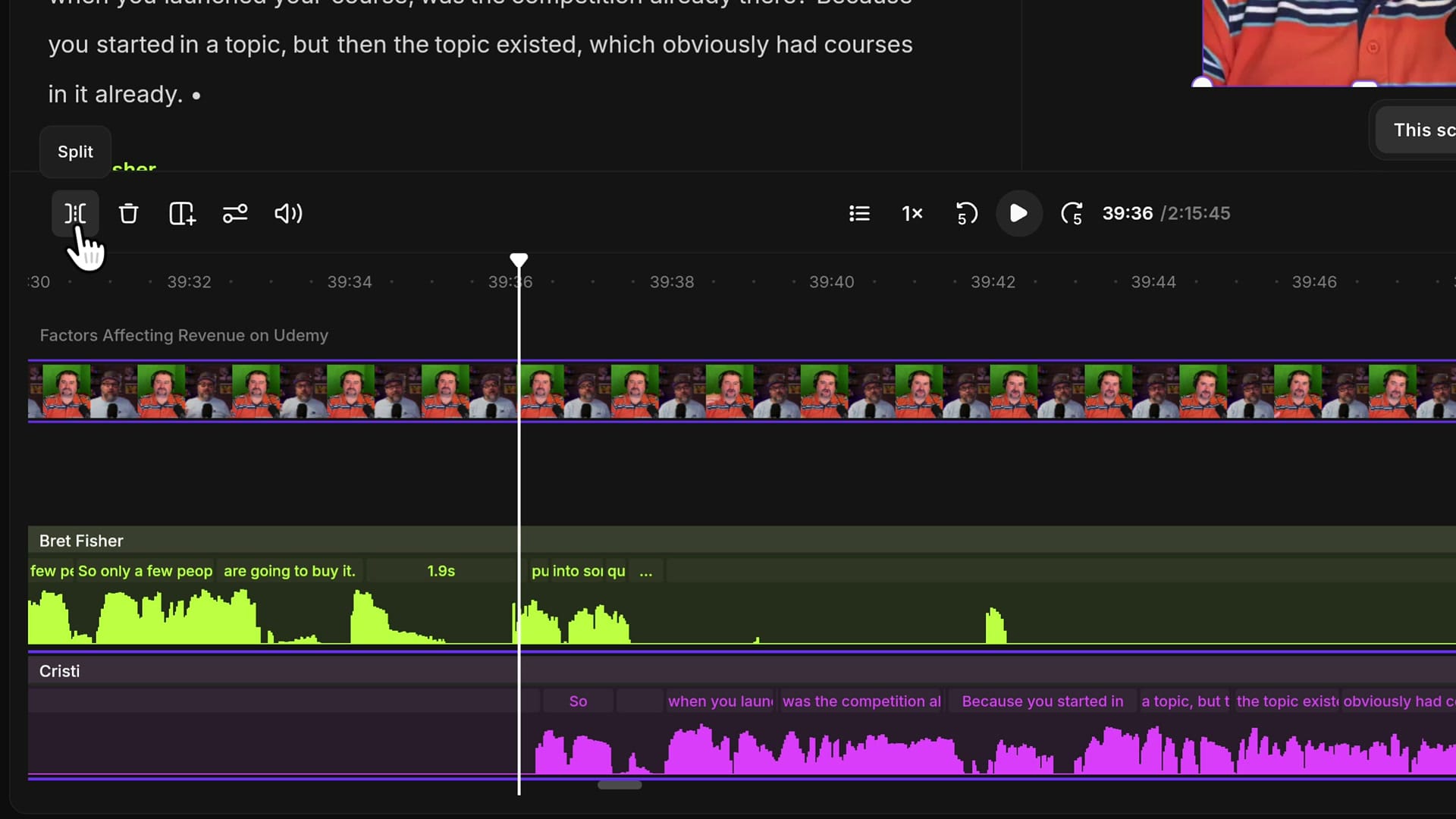
Task: Click the Cristi magenta audio waveform
Action: click(x=742, y=747)
